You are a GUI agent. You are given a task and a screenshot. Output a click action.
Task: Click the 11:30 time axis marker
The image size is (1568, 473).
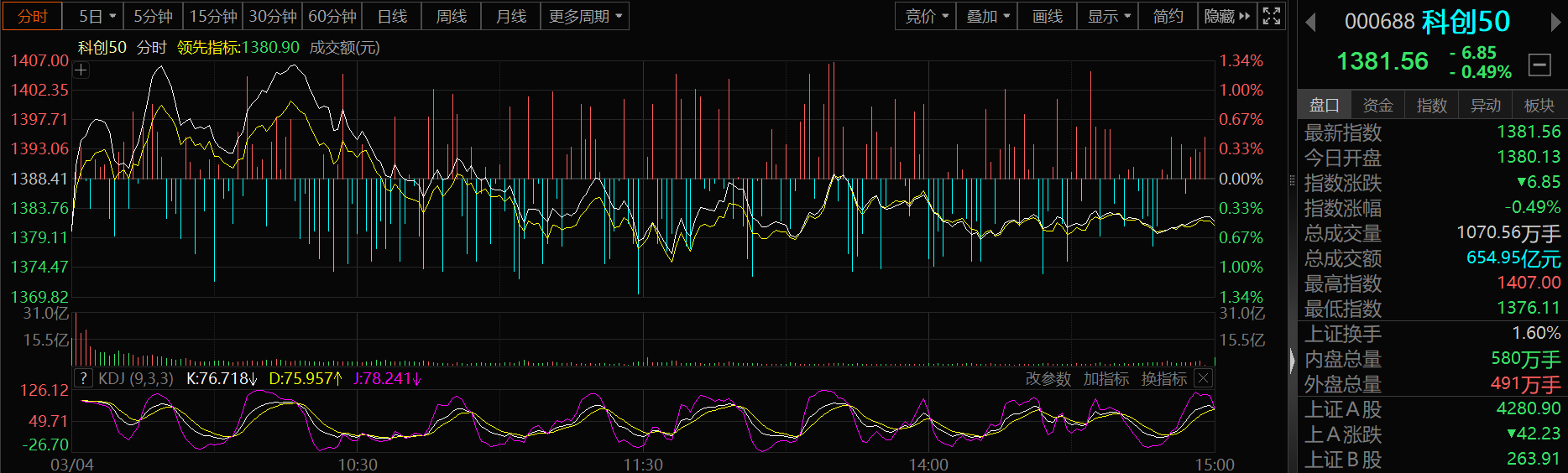point(643,464)
